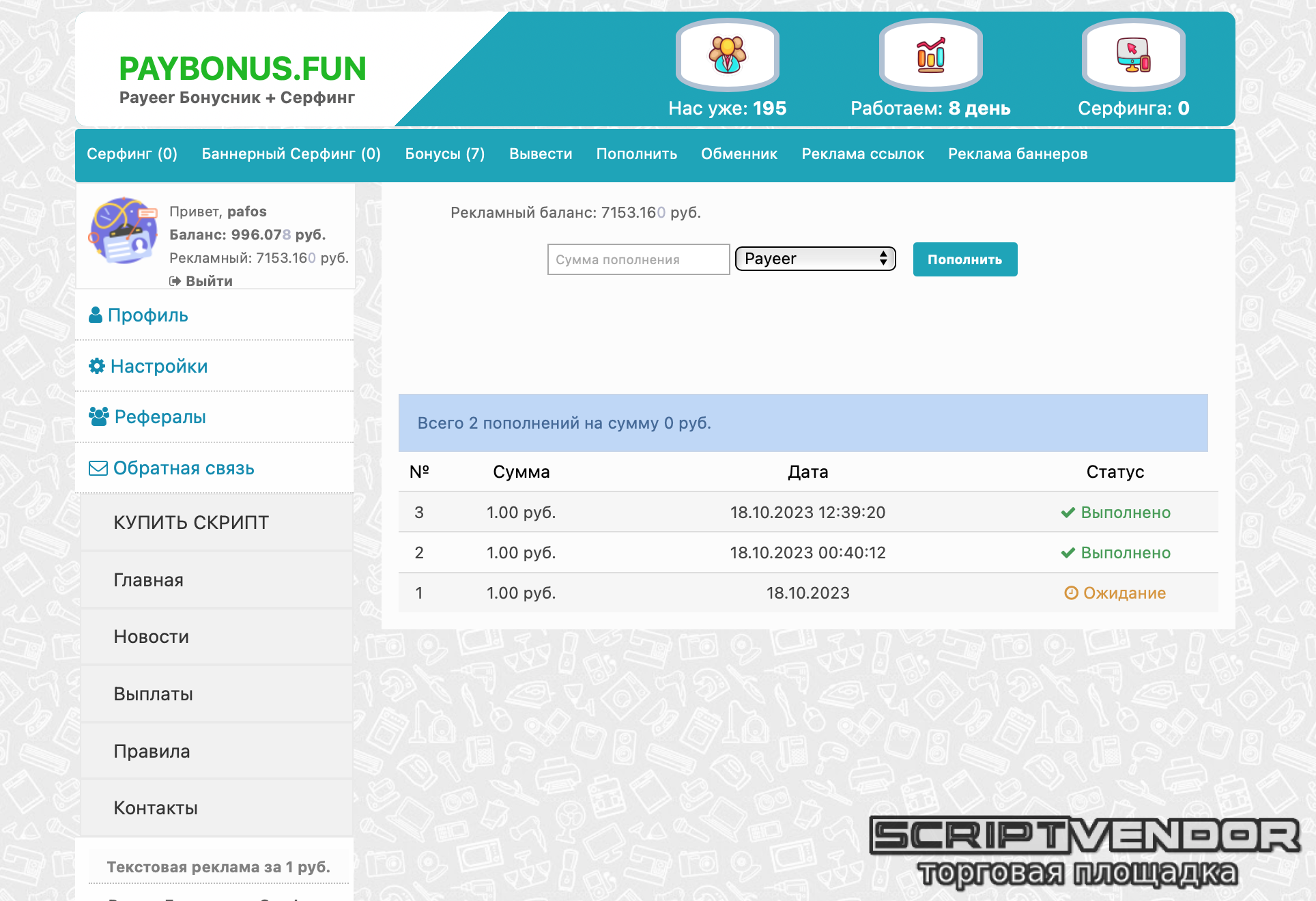The image size is (1316, 901).
Task: Click the PAYBONUS.FUN logo
Action: (x=242, y=68)
